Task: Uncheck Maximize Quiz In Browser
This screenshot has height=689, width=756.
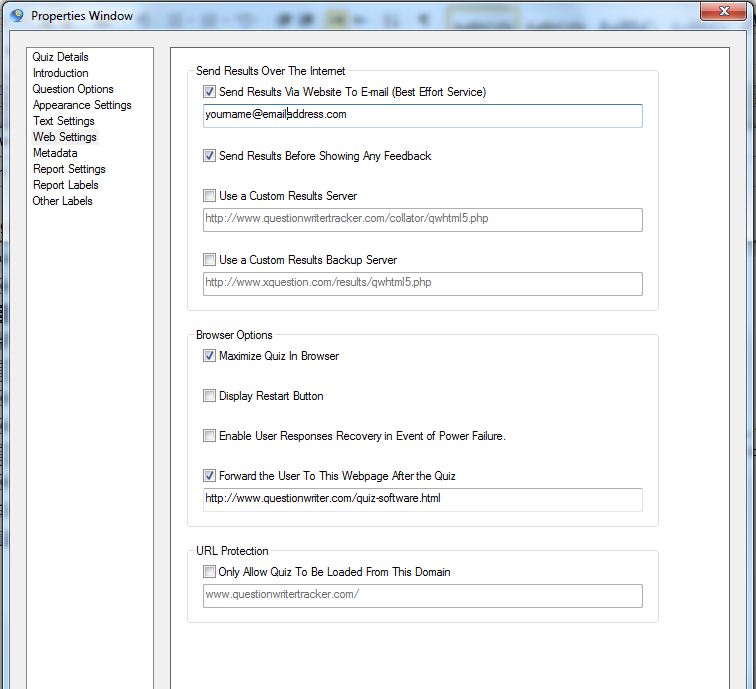Action: (x=209, y=356)
